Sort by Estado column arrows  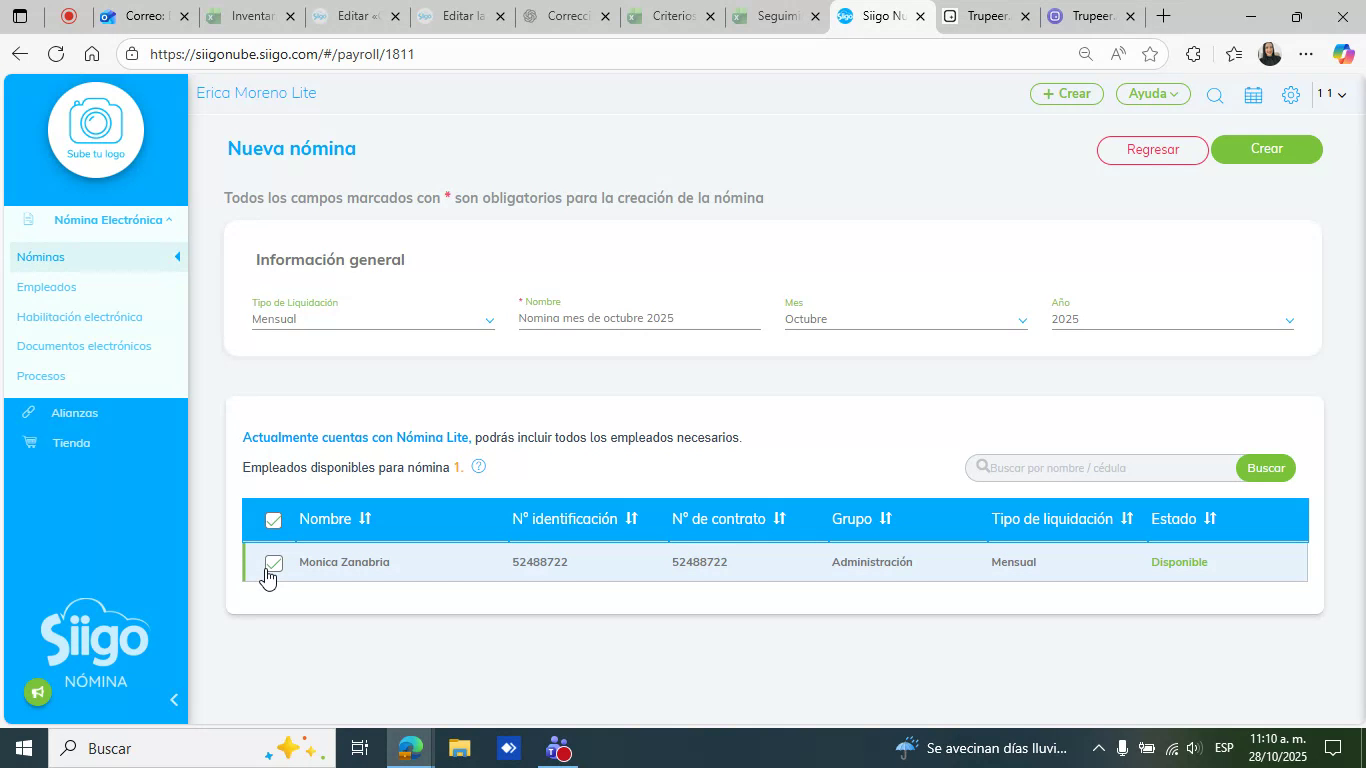pos(1209,519)
